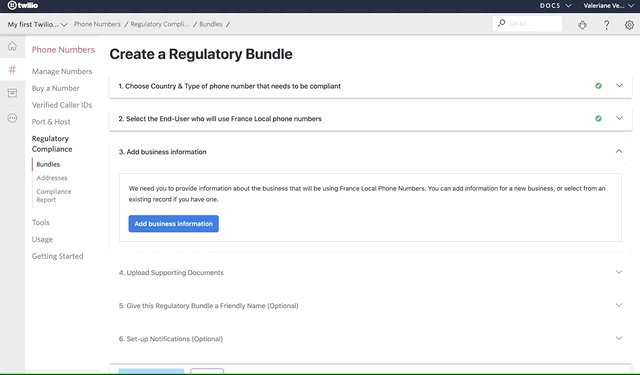Open the Valeriane Ve... account dropdown
Screen dimensions: 640x375
pyautogui.click(x=608, y=5)
